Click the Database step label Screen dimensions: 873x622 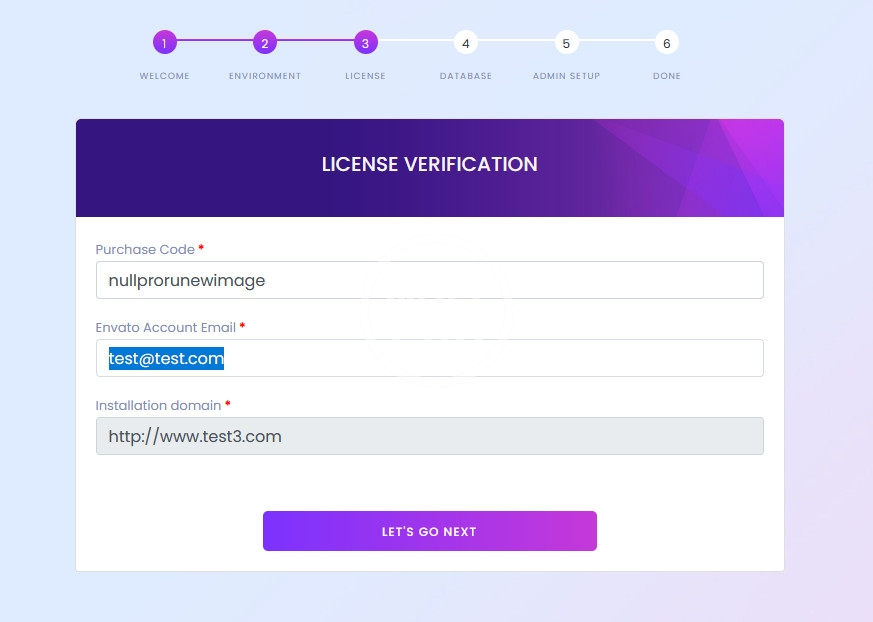[465, 76]
